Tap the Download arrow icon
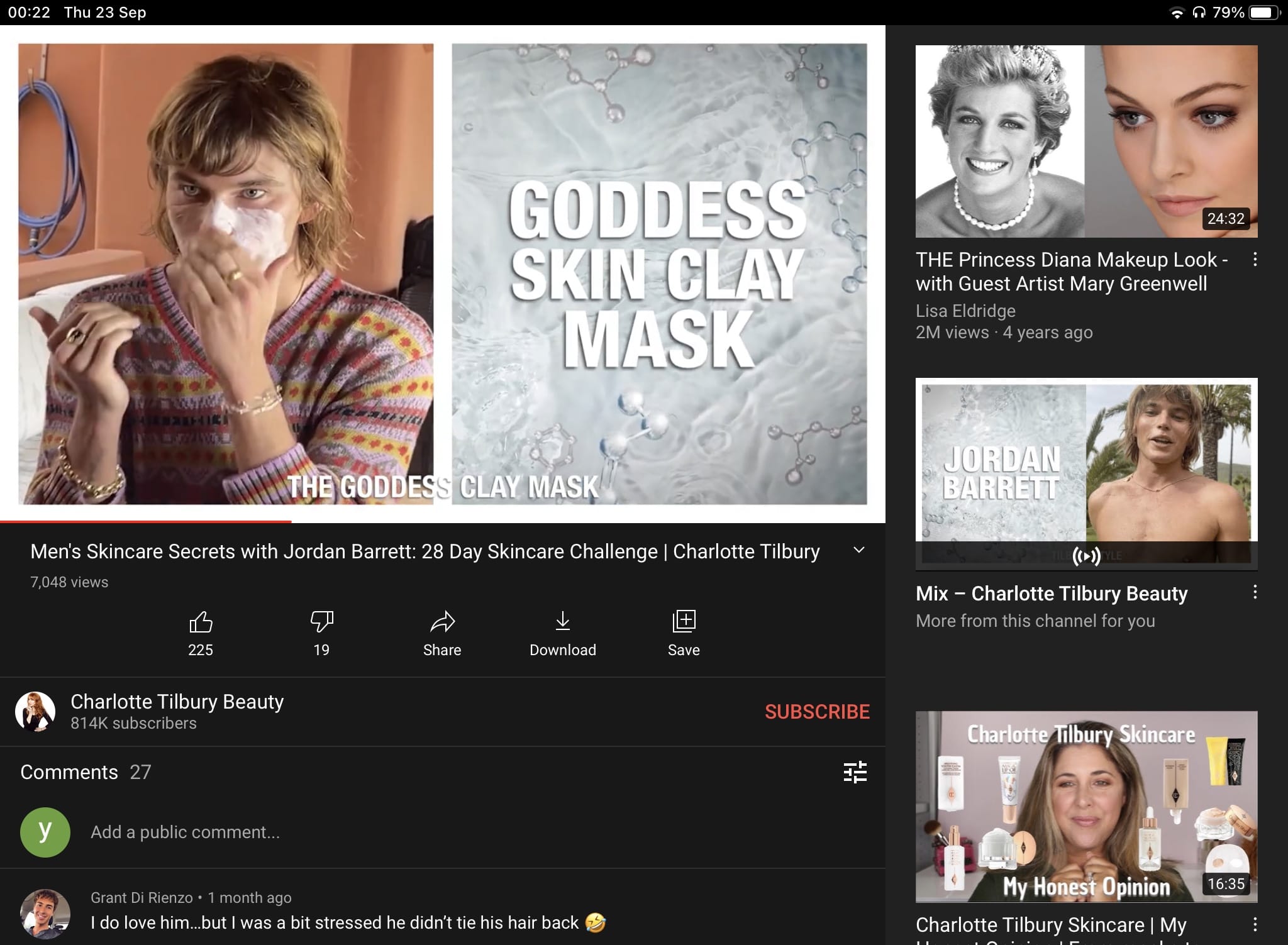 pyautogui.click(x=563, y=621)
